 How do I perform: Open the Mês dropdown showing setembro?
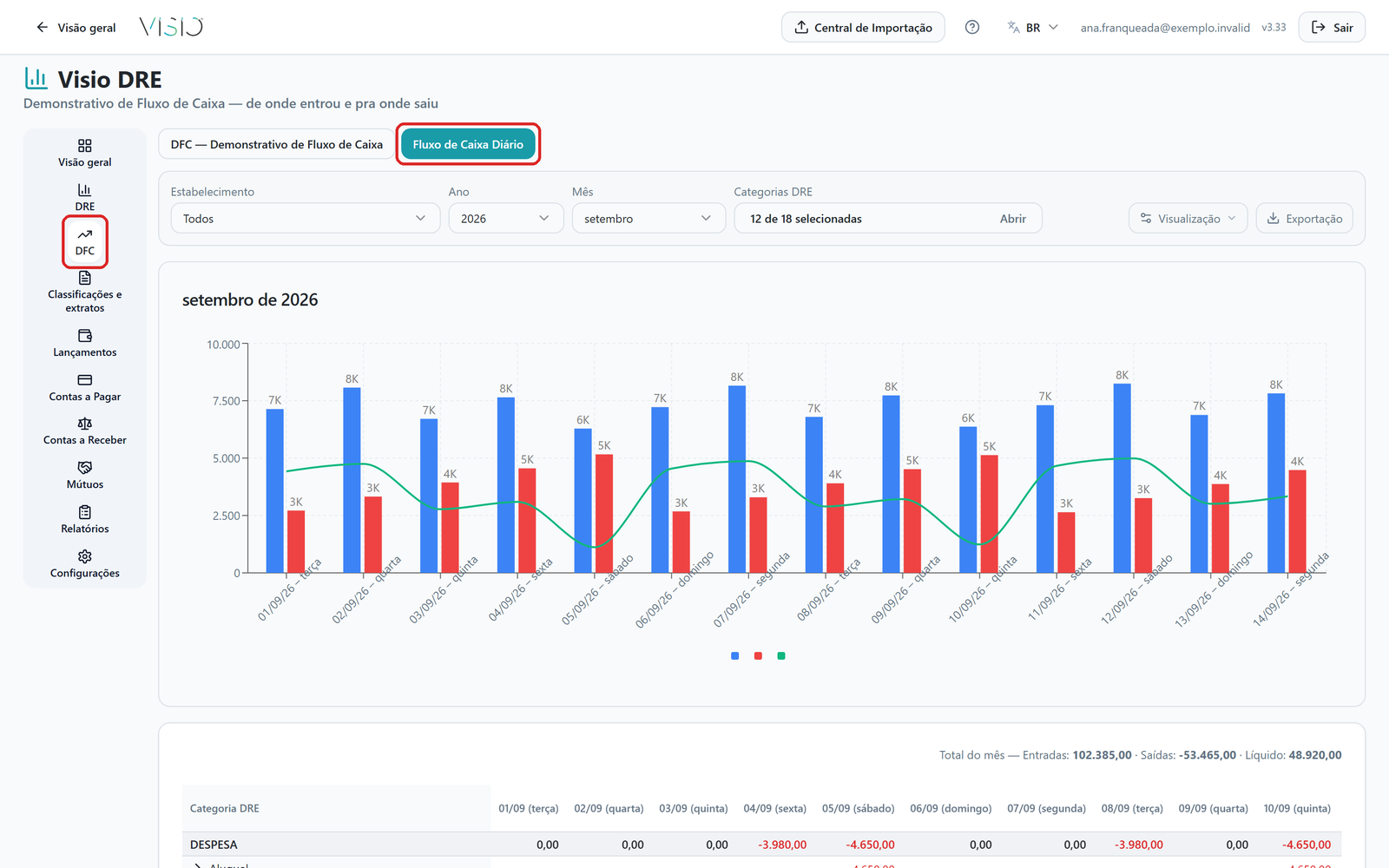[x=648, y=219]
